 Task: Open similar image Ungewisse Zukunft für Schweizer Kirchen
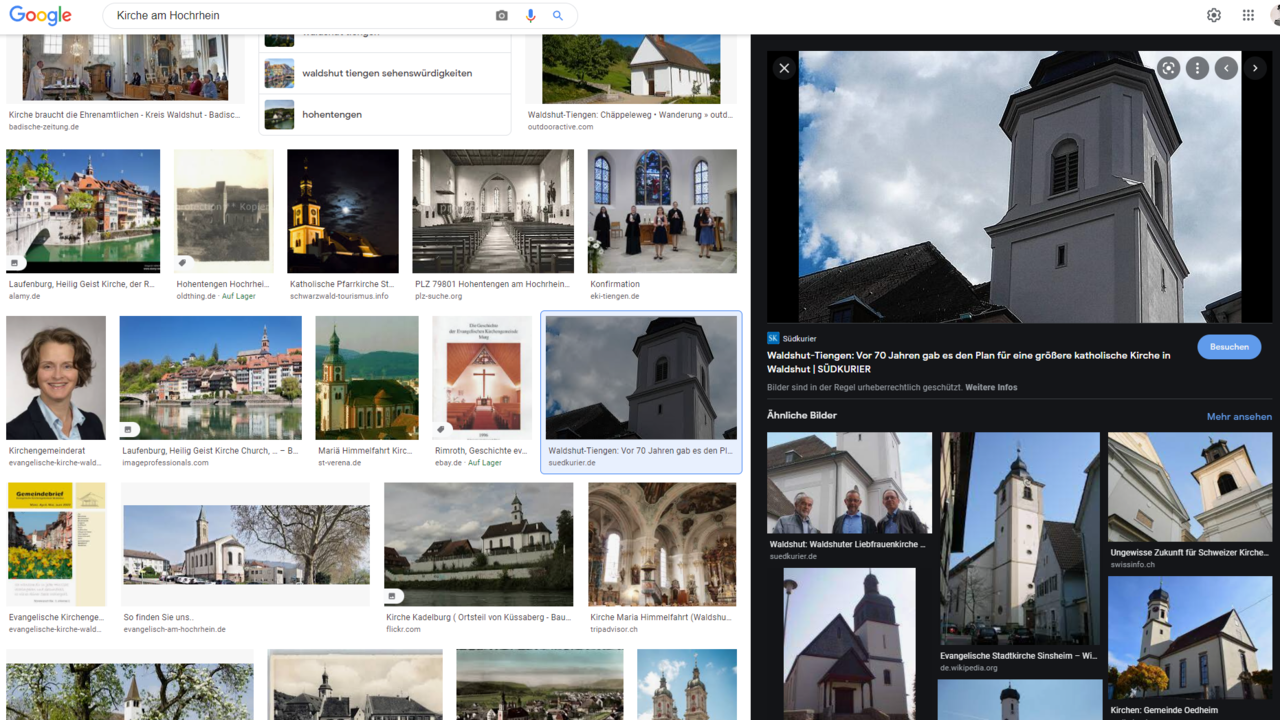coord(1190,487)
